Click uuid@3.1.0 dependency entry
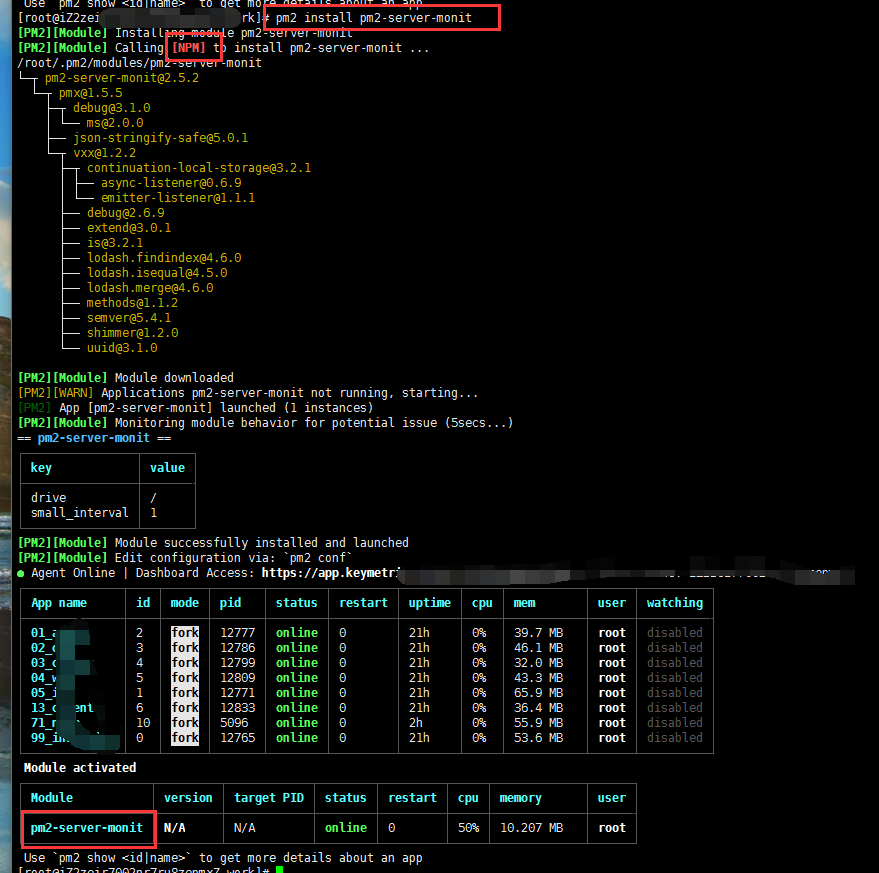Screen dimensions: 879x873 click(x=122, y=348)
